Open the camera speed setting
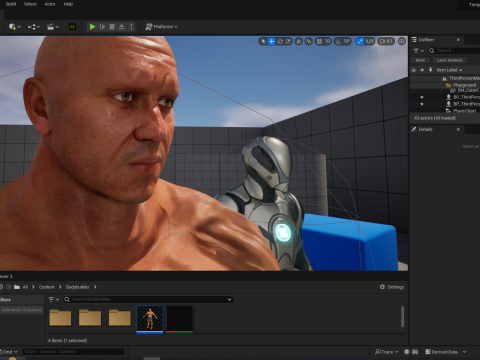The height and width of the screenshot is (360, 480). (x=386, y=41)
